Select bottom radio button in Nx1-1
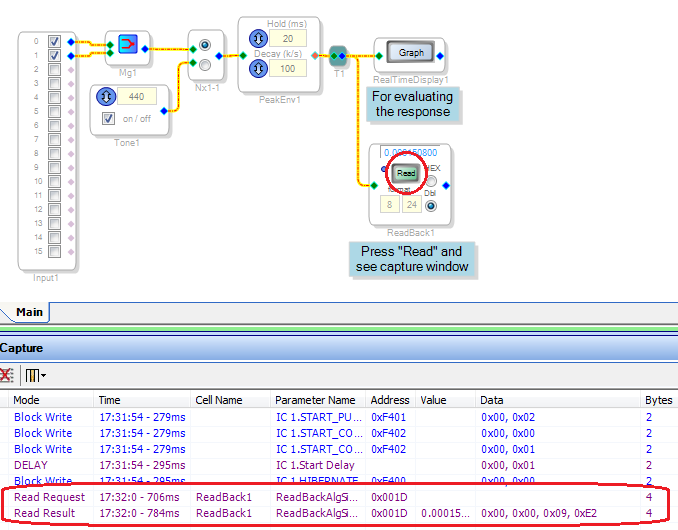 (205, 65)
